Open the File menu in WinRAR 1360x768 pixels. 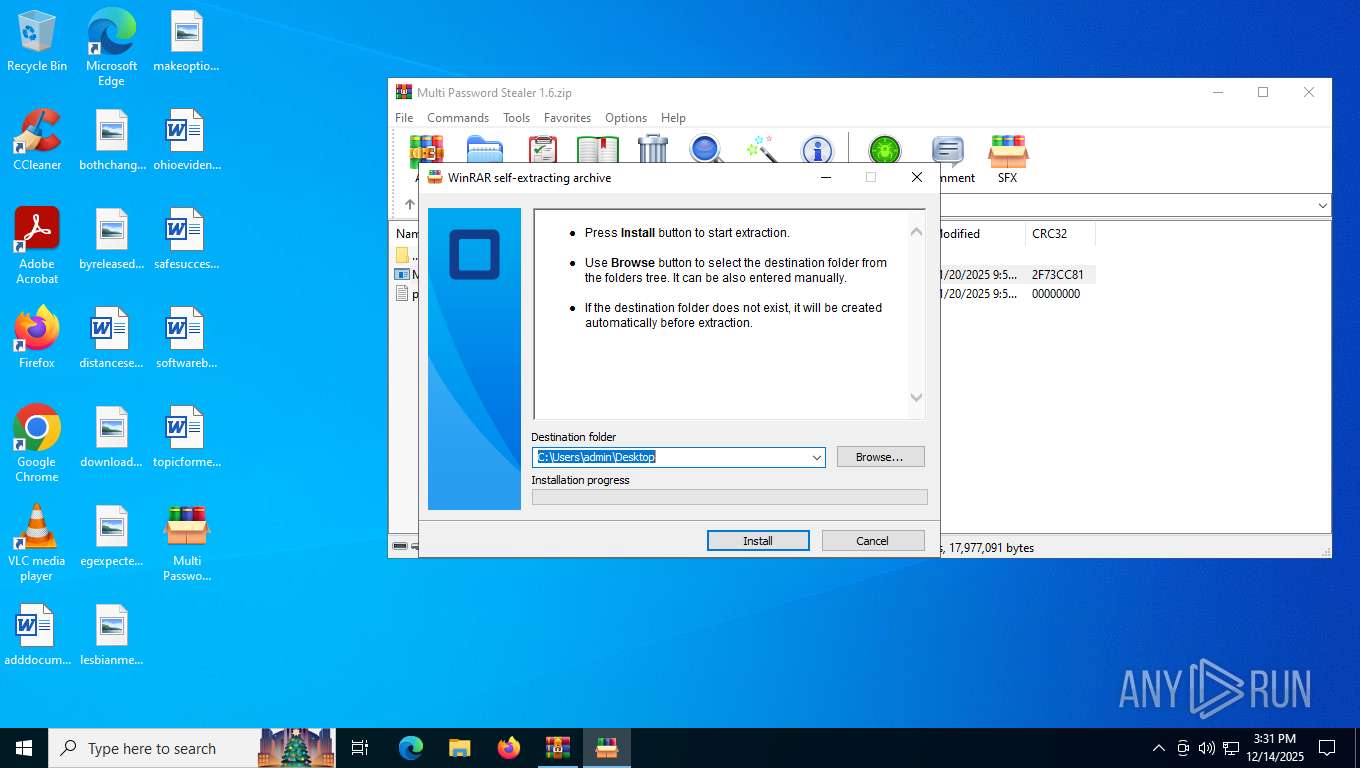pyautogui.click(x=404, y=118)
